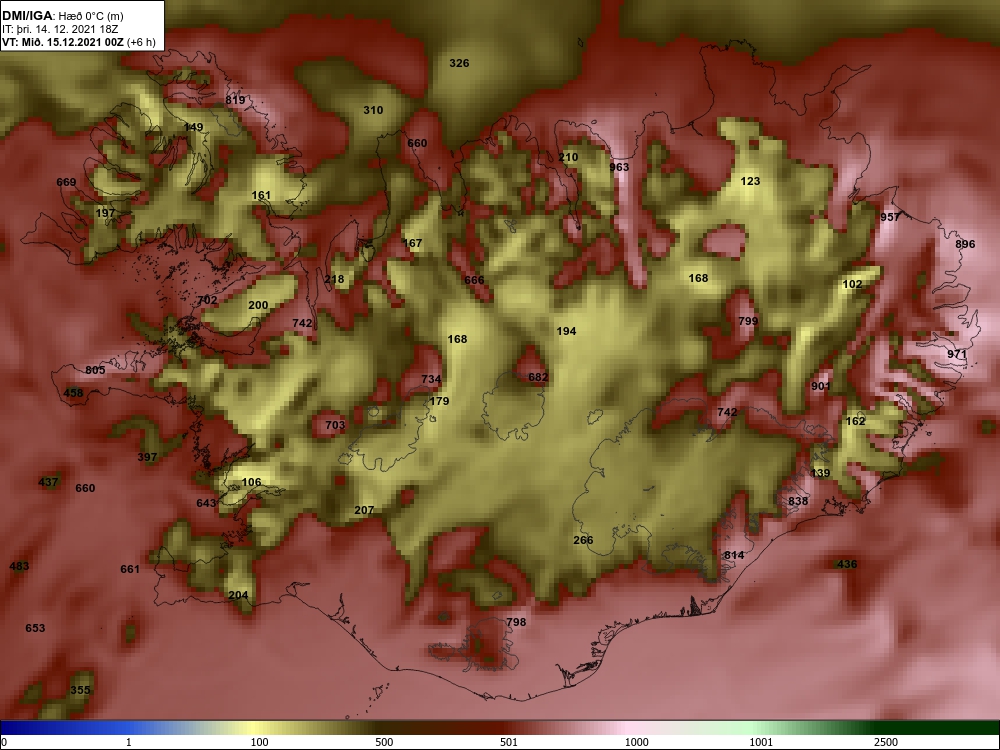Select the 207 value
Viewport: 1000px width, 750px height.
click(364, 510)
